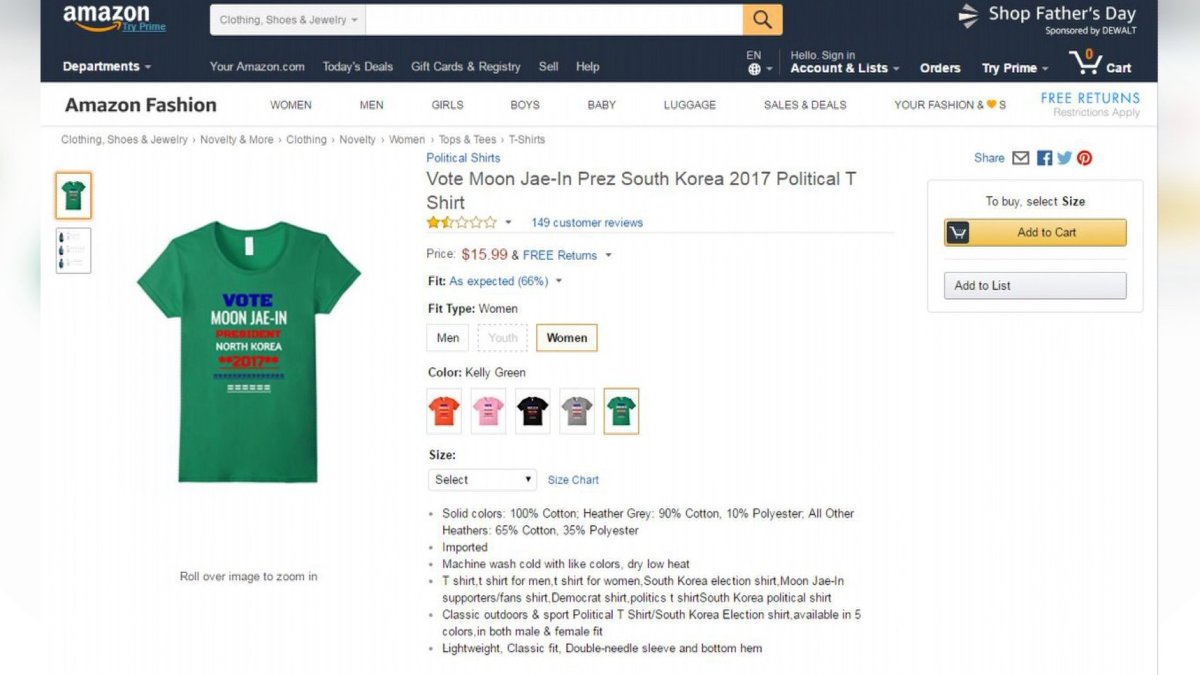Image resolution: width=1200 pixels, height=675 pixels.
Task: Select the Men fit type
Action: 448,338
